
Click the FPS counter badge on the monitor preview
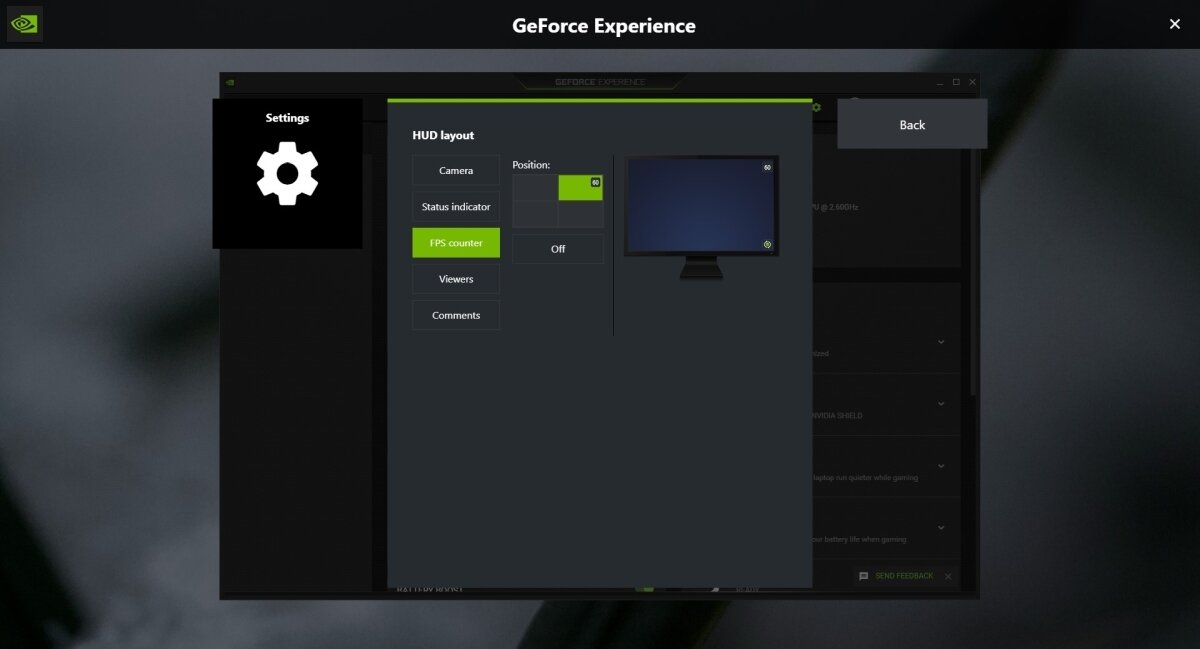pyautogui.click(x=766, y=167)
